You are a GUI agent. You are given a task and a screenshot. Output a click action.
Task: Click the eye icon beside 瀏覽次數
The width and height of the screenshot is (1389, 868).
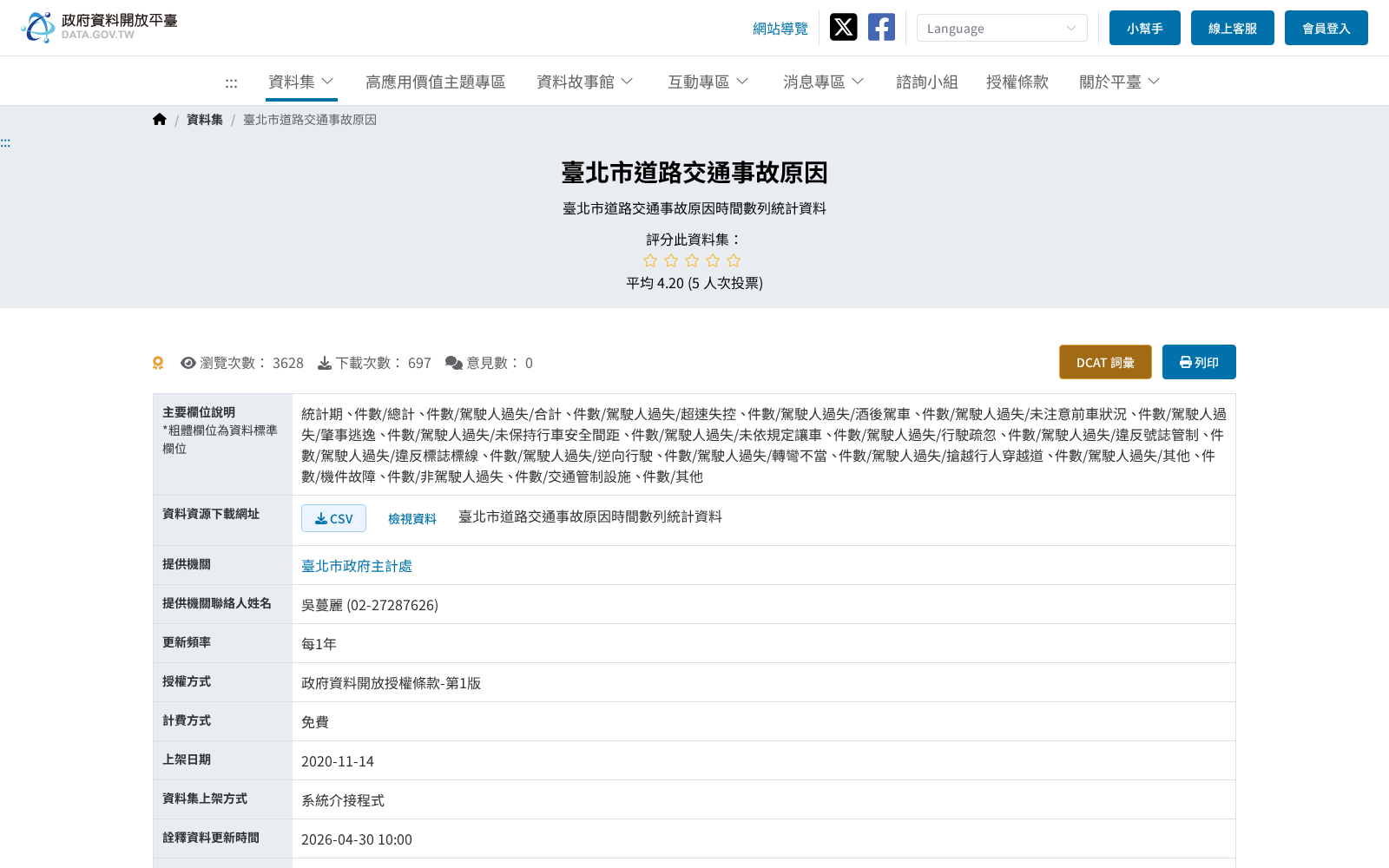coord(188,363)
